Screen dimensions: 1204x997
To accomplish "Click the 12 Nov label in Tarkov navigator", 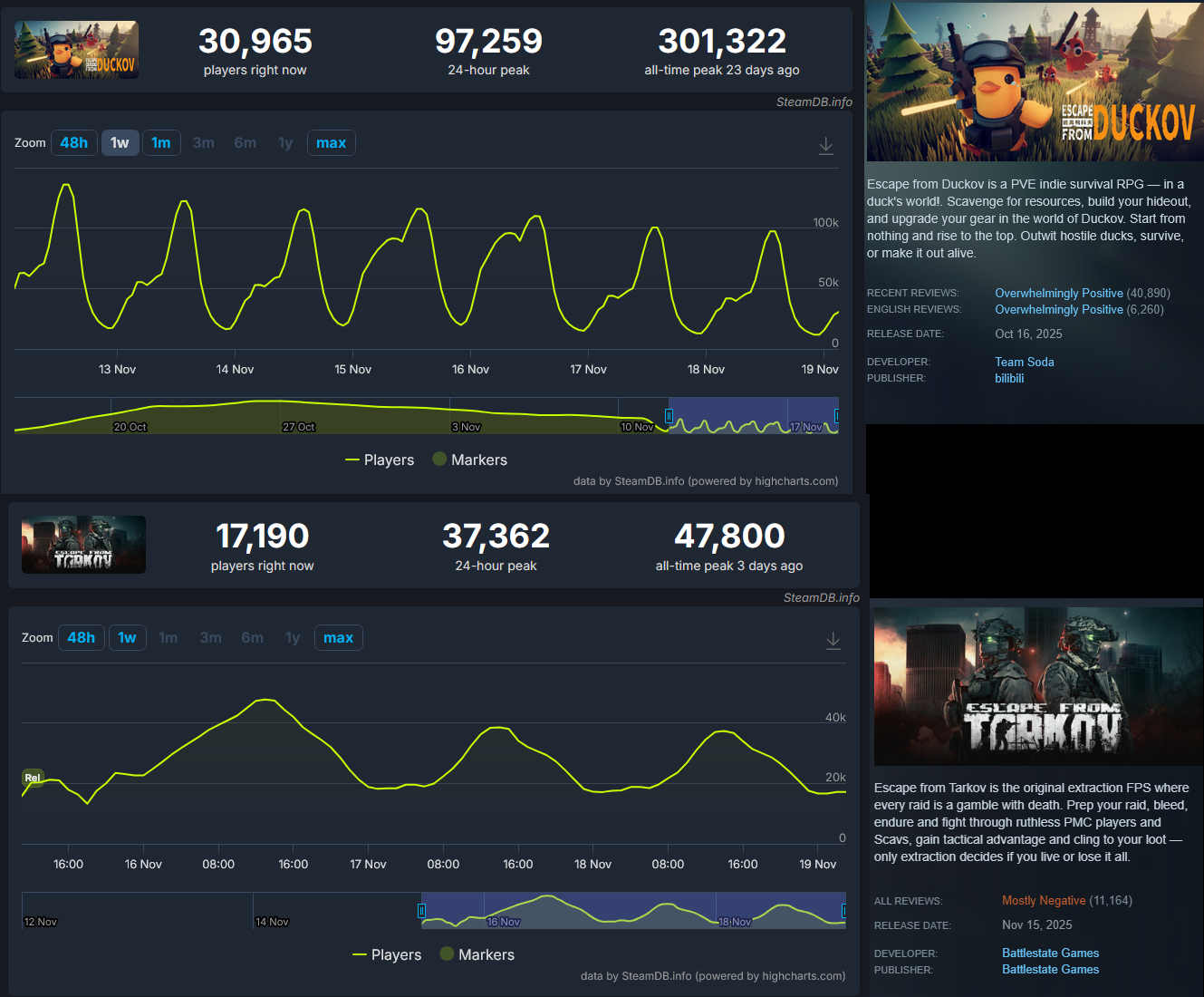I will click(41, 922).
